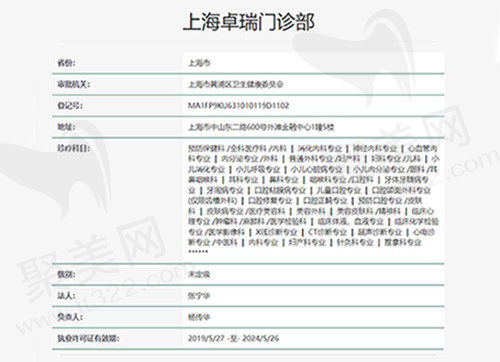
Task: Click the trailing ellipsis dots under specialties
Action: [x=198, y=252]
